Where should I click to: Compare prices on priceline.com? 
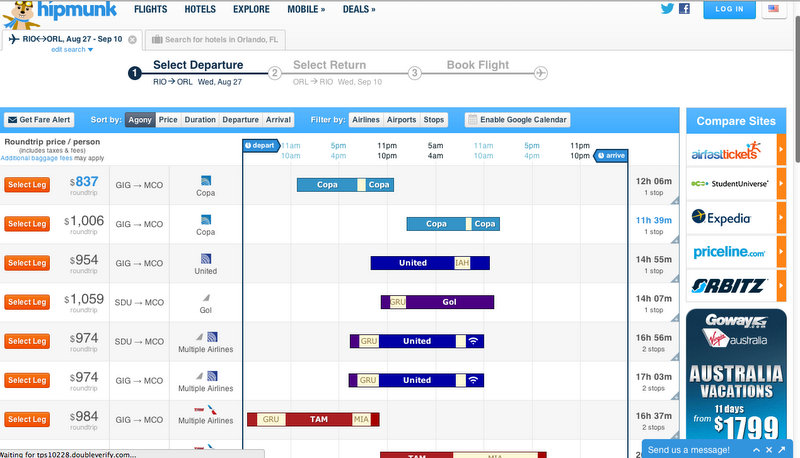[x=736, y=251]
